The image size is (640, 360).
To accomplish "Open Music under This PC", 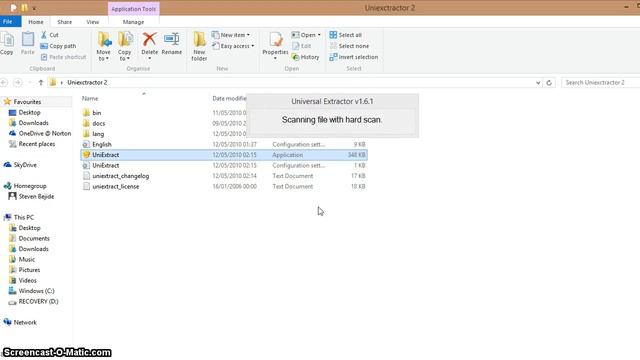I will coord(27,259).
